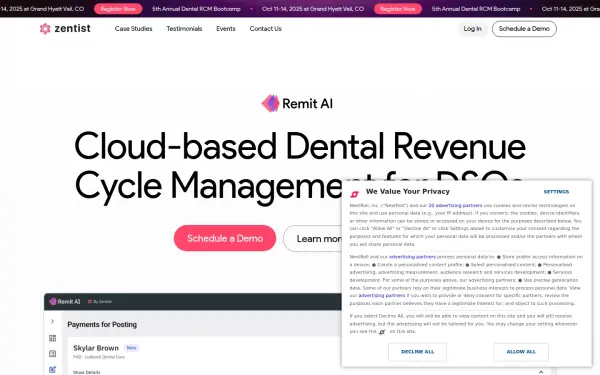Image resolution: width=600 pixels, height=375 pixels.
Task: Click the Skylar Brown name
Action: tap(96, 348)
